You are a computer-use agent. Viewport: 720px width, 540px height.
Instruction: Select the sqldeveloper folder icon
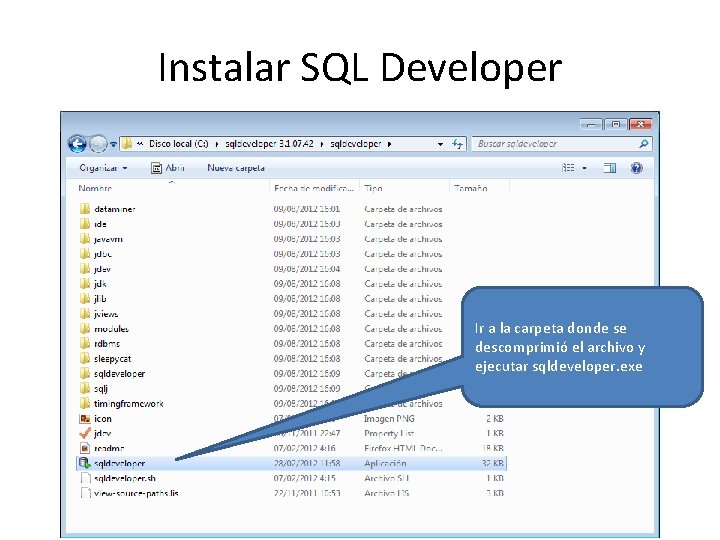tap(84, 374)
